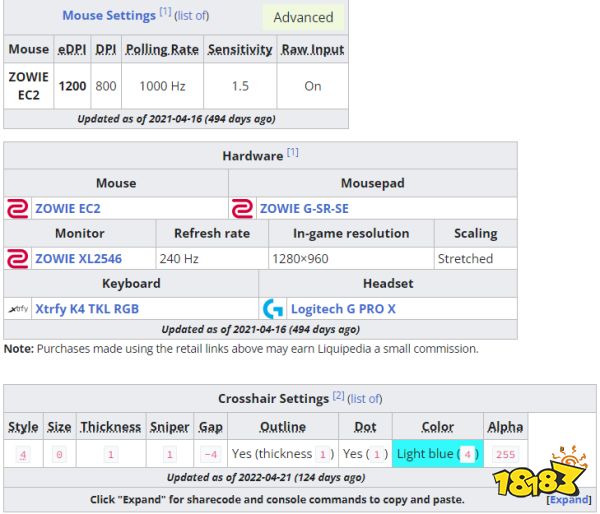Click the DPI column header
Screen dimensions: 600x514
tap(106, 49)
